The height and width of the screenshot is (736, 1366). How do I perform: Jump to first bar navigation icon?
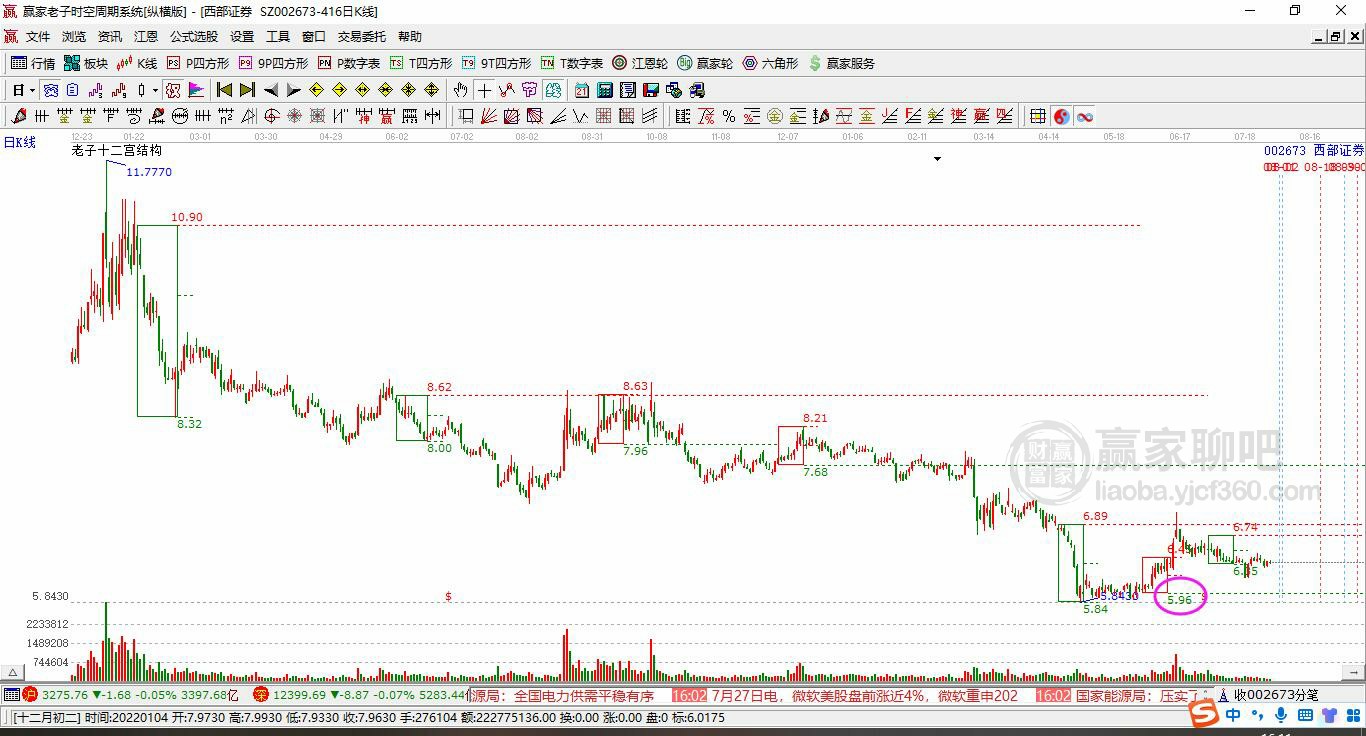click(x=224, y=90)
